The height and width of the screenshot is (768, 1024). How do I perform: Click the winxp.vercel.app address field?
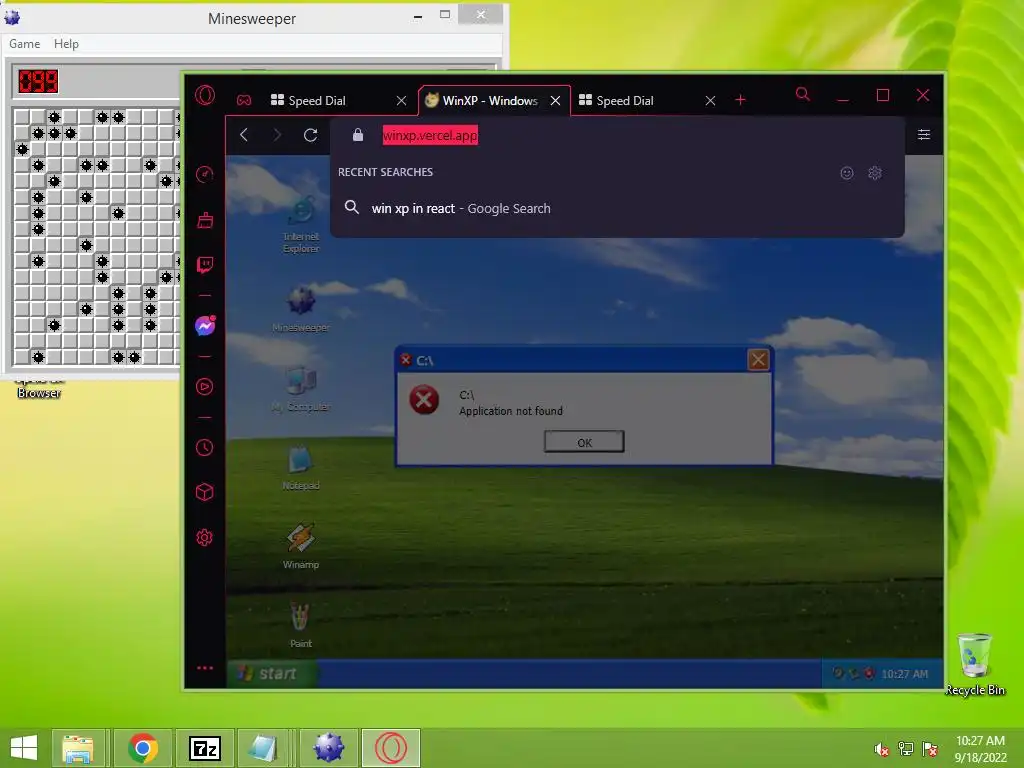430,135
